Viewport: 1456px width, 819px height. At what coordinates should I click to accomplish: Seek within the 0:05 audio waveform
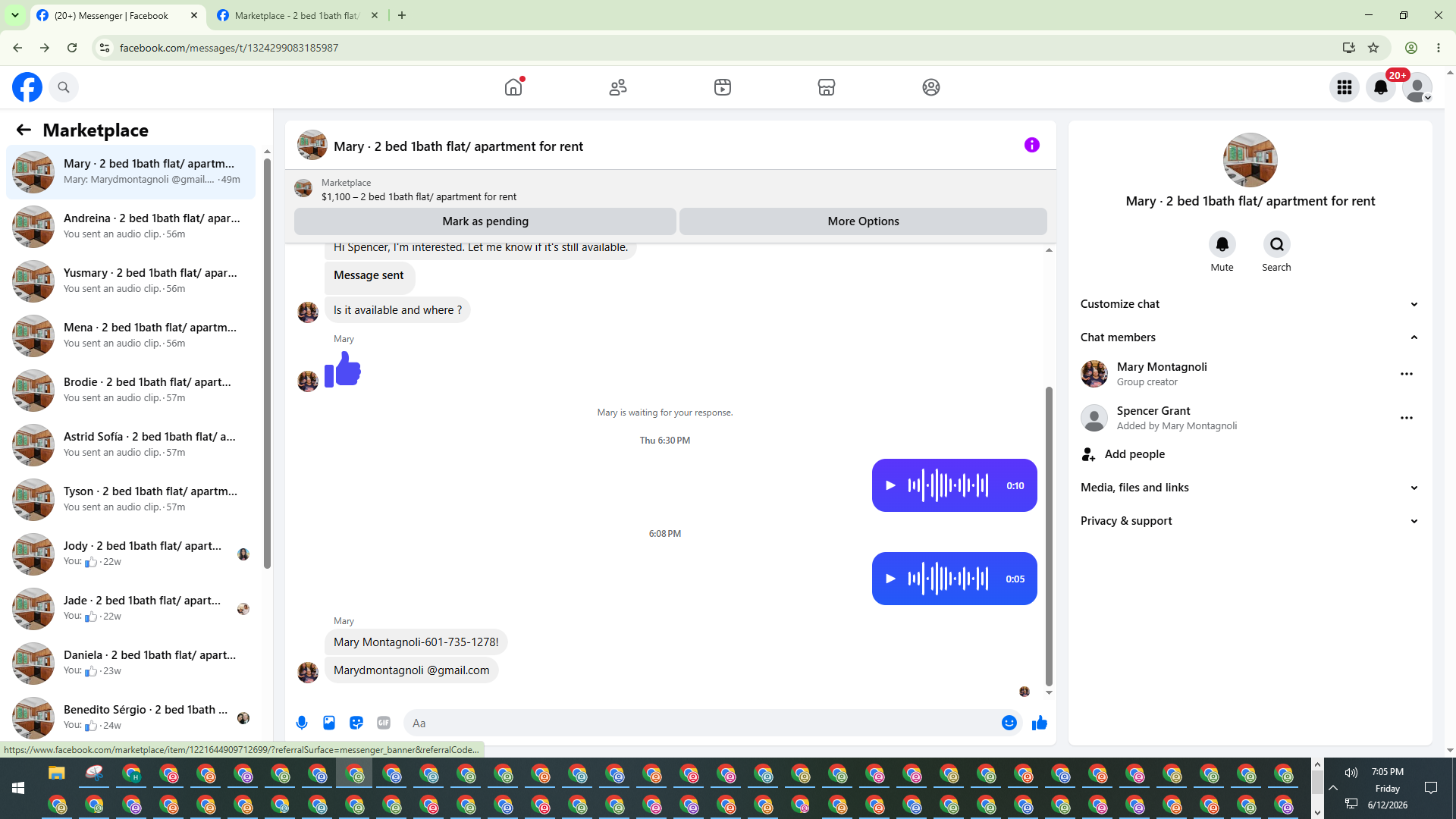949,579
